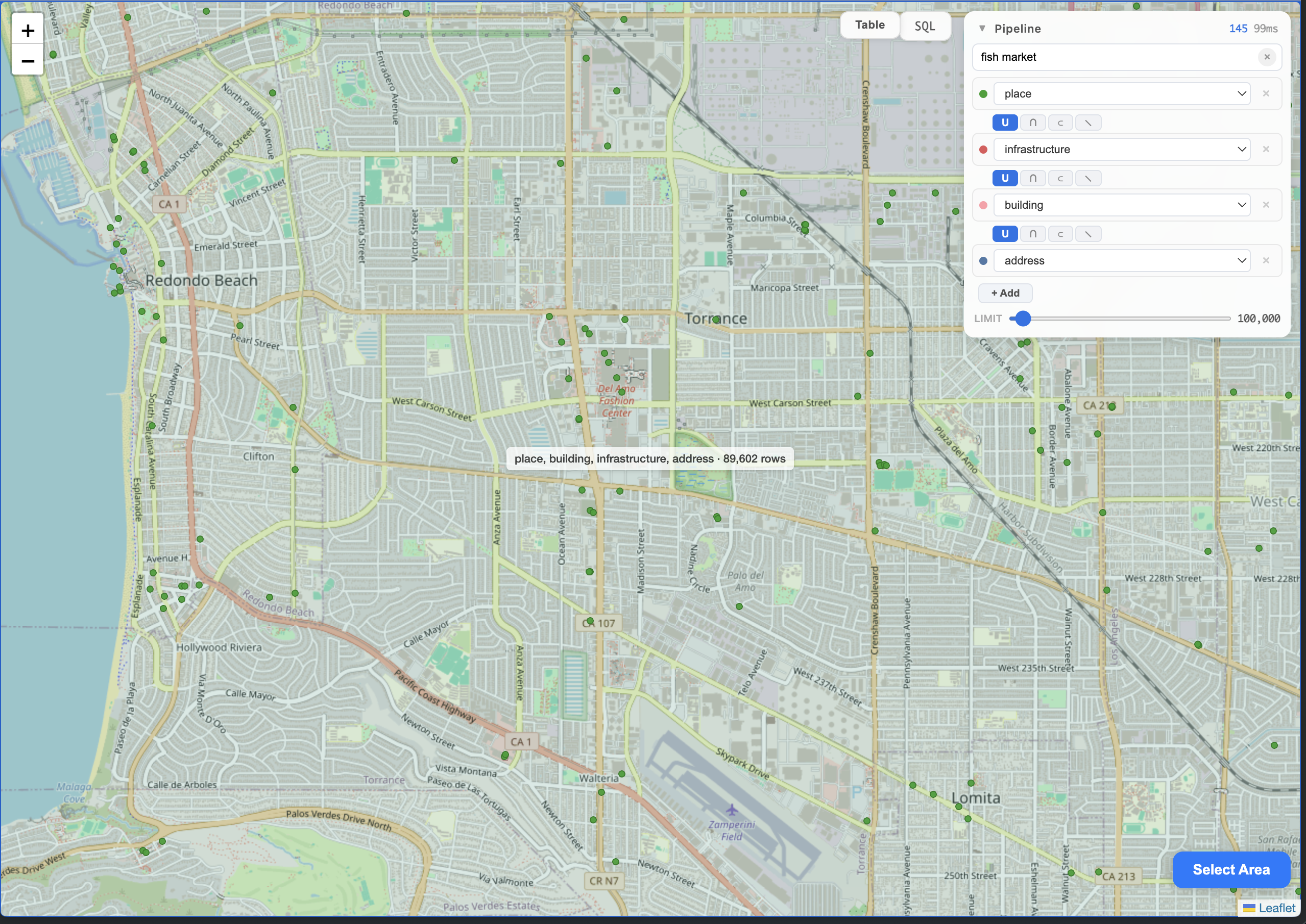Open the place layer dropdown
The height and width of the screenshot is (924, 1306).
coord(1241,93)
